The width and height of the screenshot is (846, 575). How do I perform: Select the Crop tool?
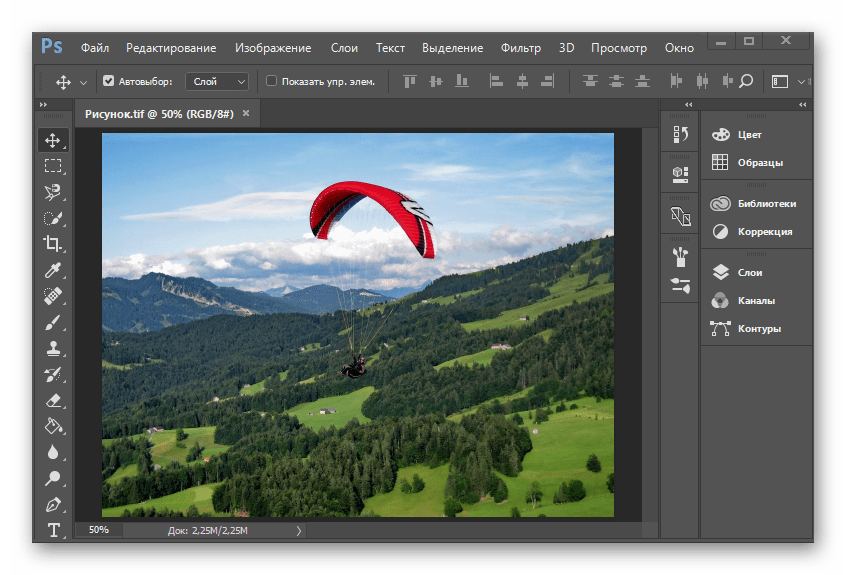point(52,244)
